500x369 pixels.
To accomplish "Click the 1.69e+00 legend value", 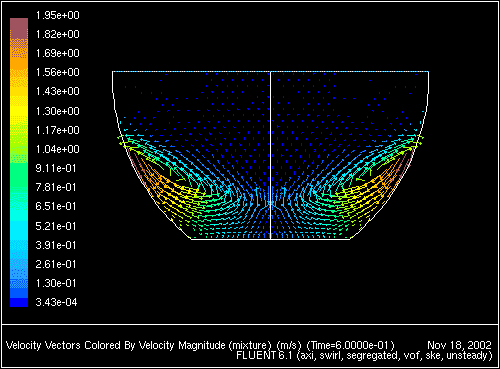I will point(58,53).
